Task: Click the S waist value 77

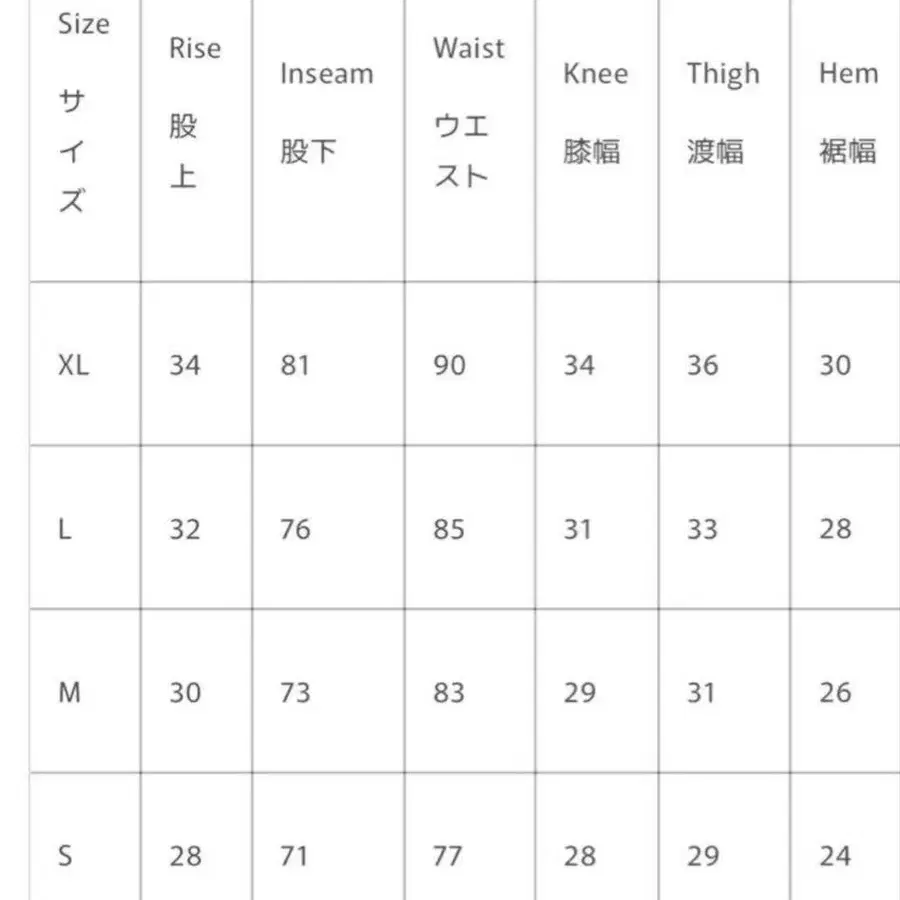Action: [x=447, y=856]
